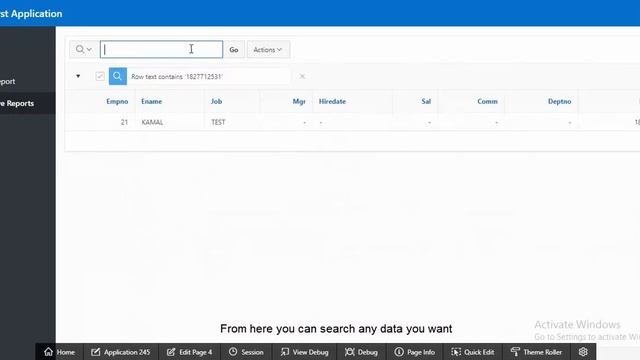Click the Job column header
Viewport: 640px width, 360px height.
click(x=216, y=101)
